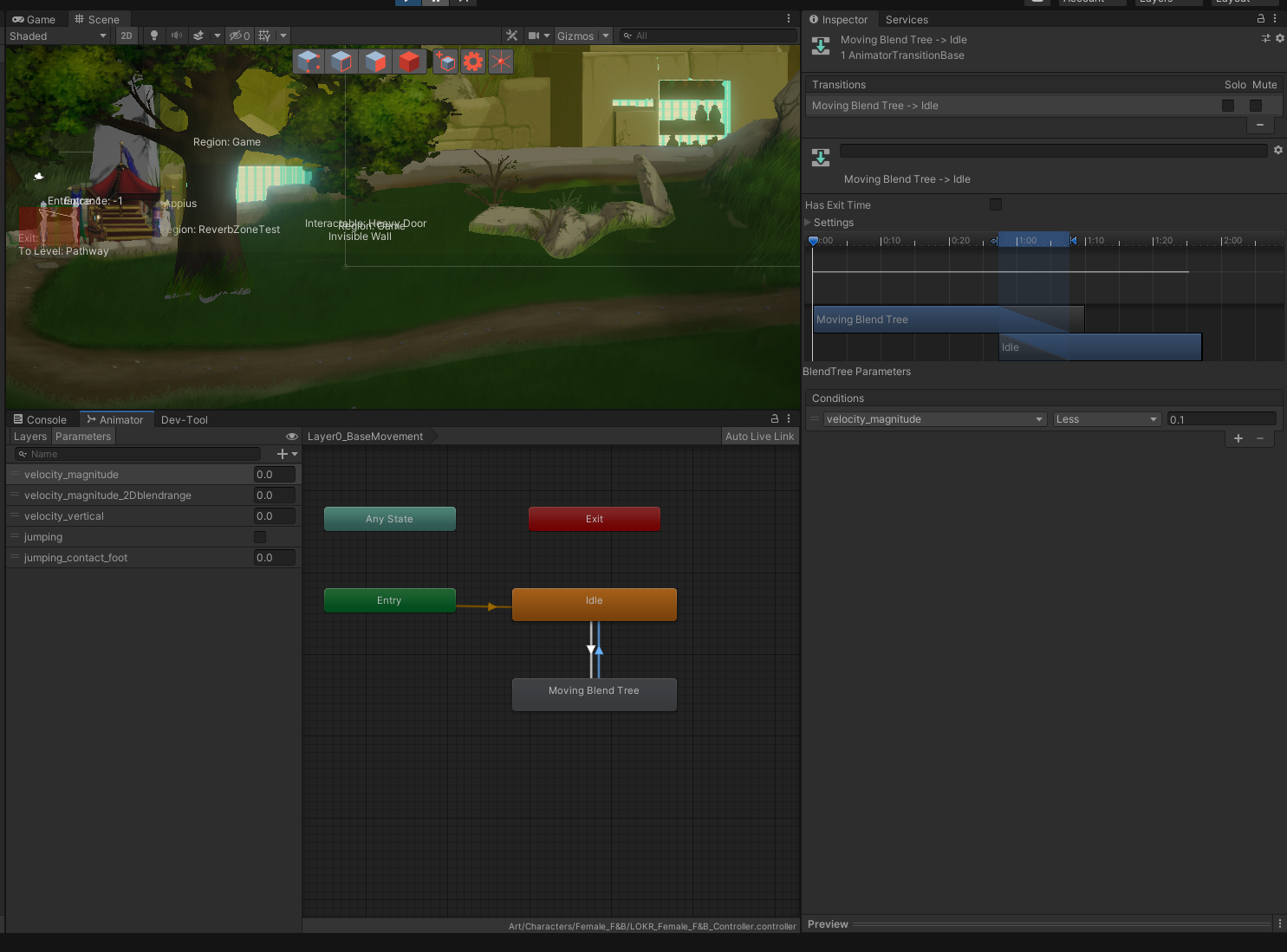
Task: Open the new shape tool with plus-cube icon
Action: click(x=445, y=62)
